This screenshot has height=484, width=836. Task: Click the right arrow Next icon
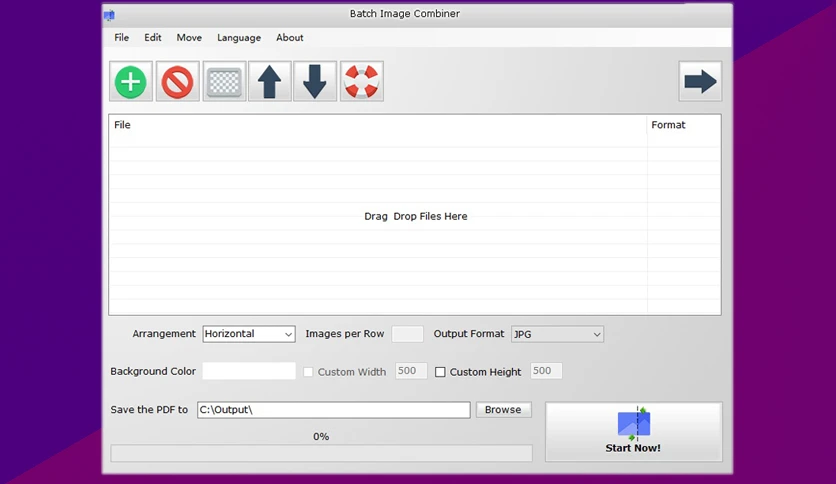[700, 82]
